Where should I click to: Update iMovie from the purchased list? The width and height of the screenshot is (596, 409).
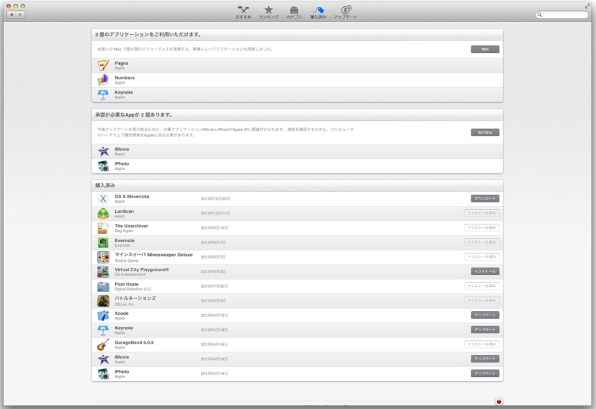(x=485, y=359)
